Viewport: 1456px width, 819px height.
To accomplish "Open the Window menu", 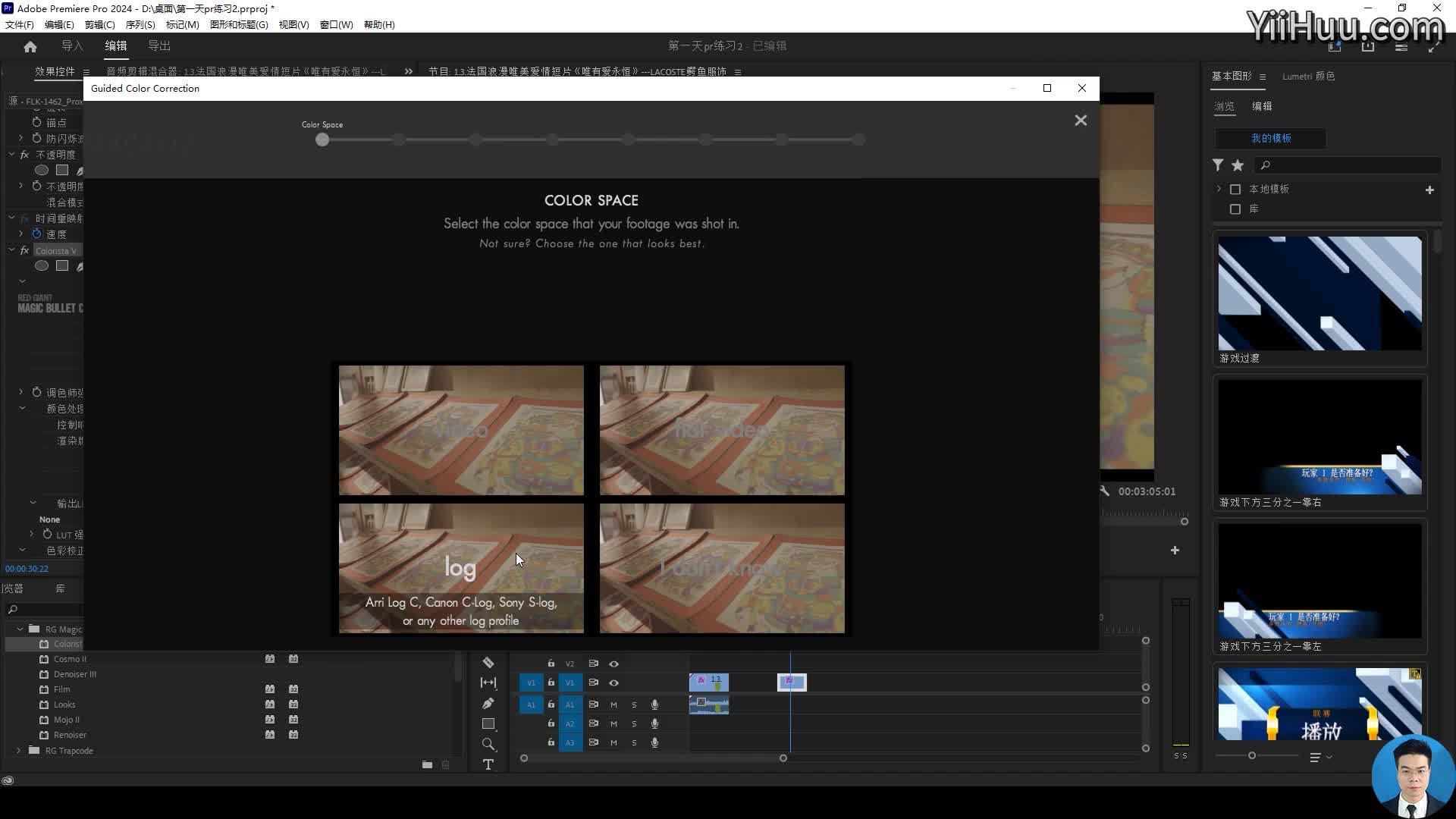I will click(x=336, y=25).
